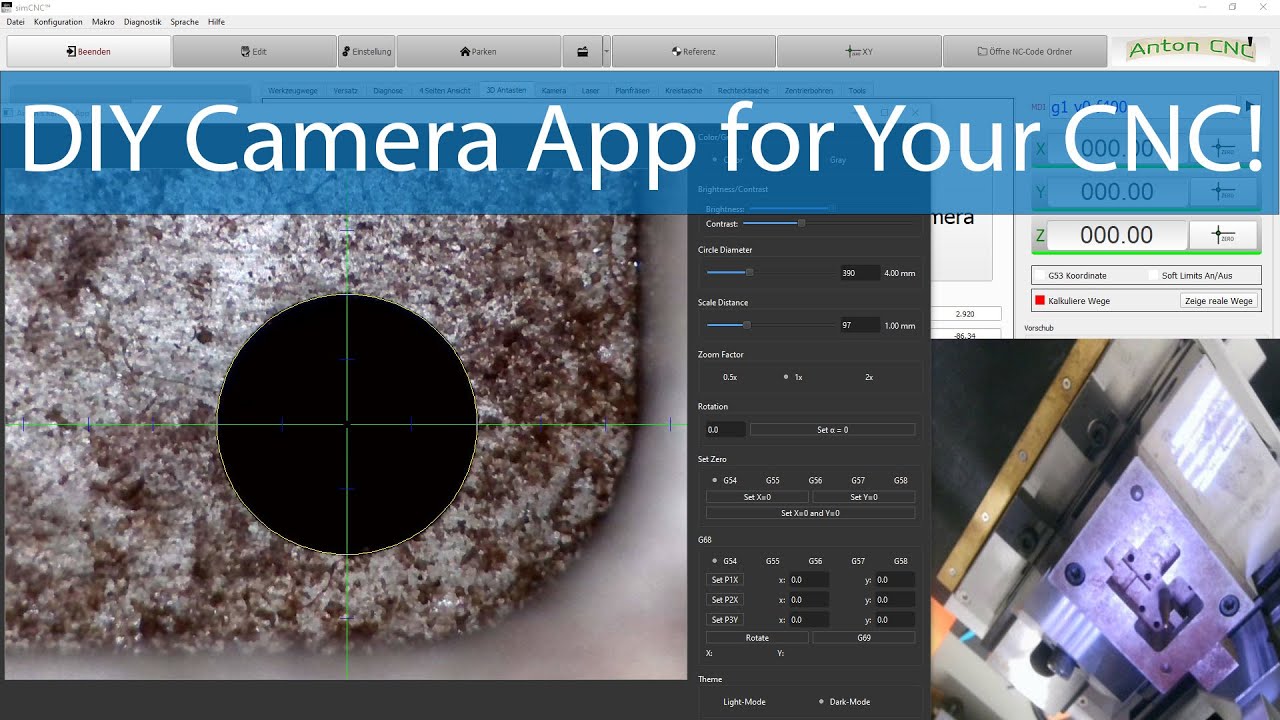Screen dimensions: 1280x720
Task: Choose Light-Mode theme
Action: tap(744, 702)
